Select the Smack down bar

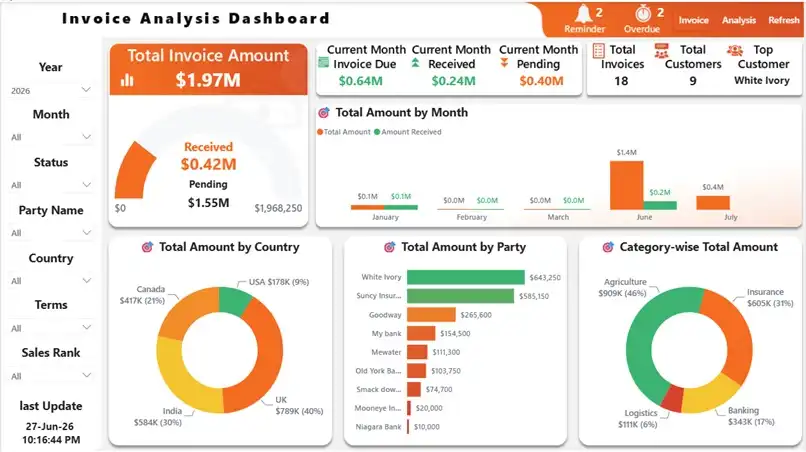[414, 389]
